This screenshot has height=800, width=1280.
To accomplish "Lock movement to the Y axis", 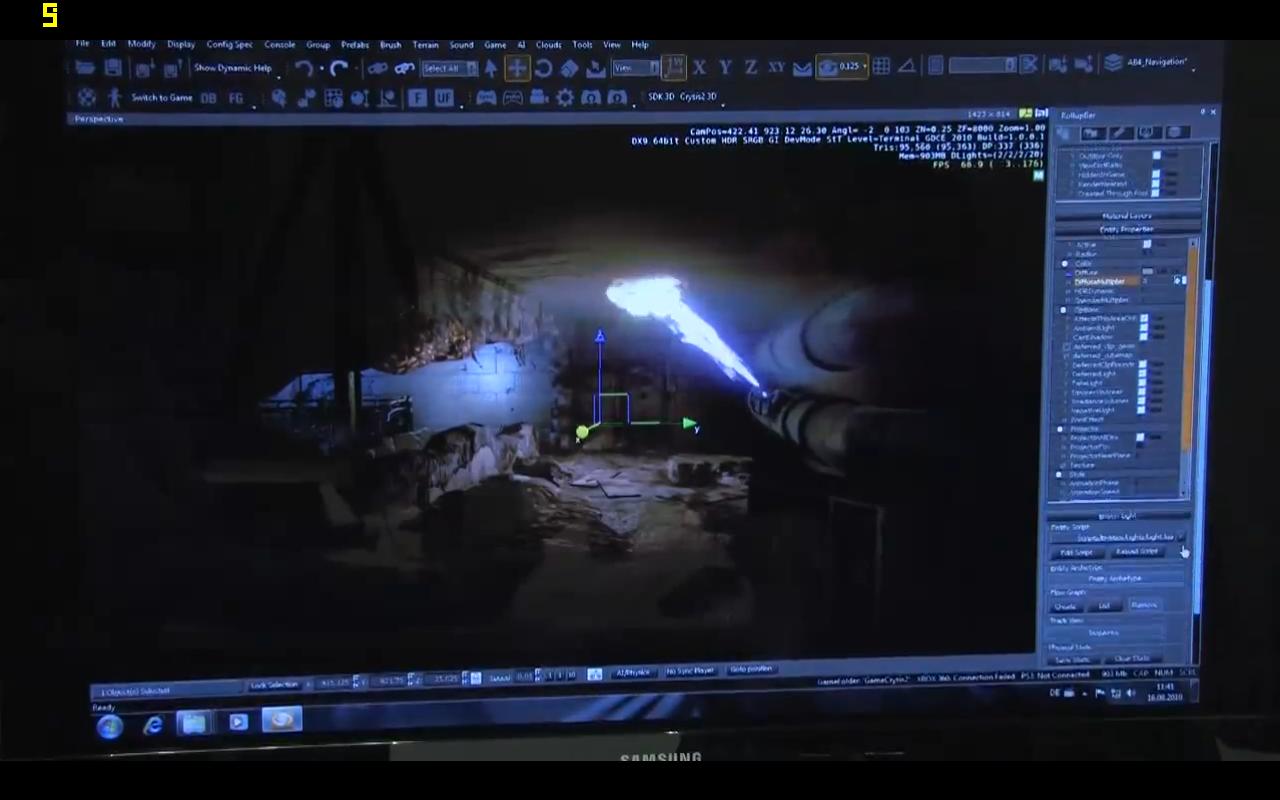I will 725,68.
